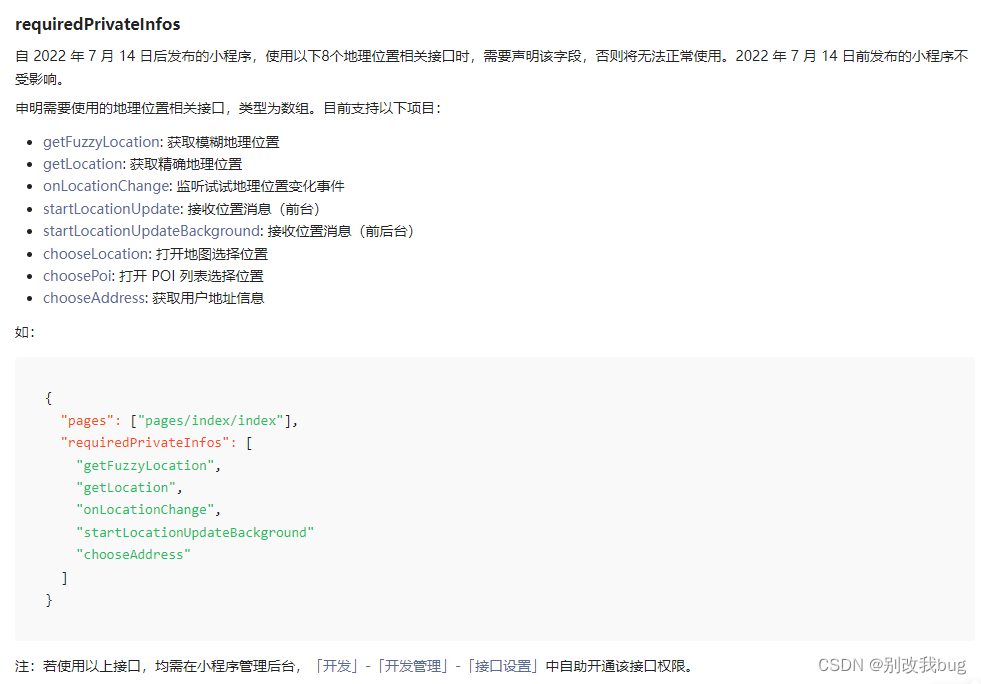Select onLocationChange line in the code block
981x684 pixels.
[143, 509]
